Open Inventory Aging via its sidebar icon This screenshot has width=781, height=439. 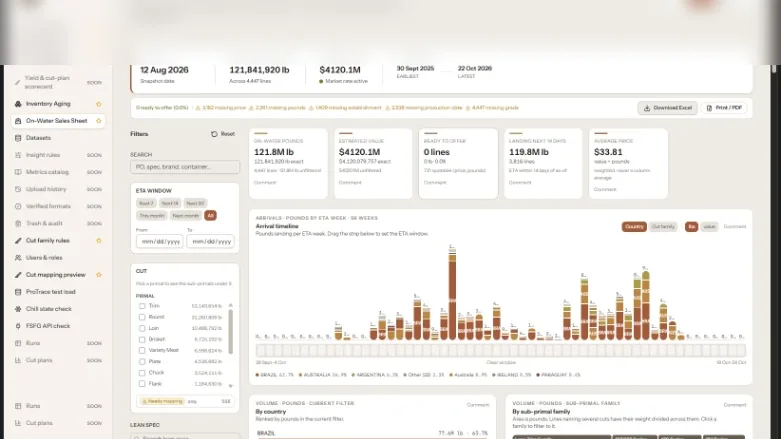tap(18, 104)
